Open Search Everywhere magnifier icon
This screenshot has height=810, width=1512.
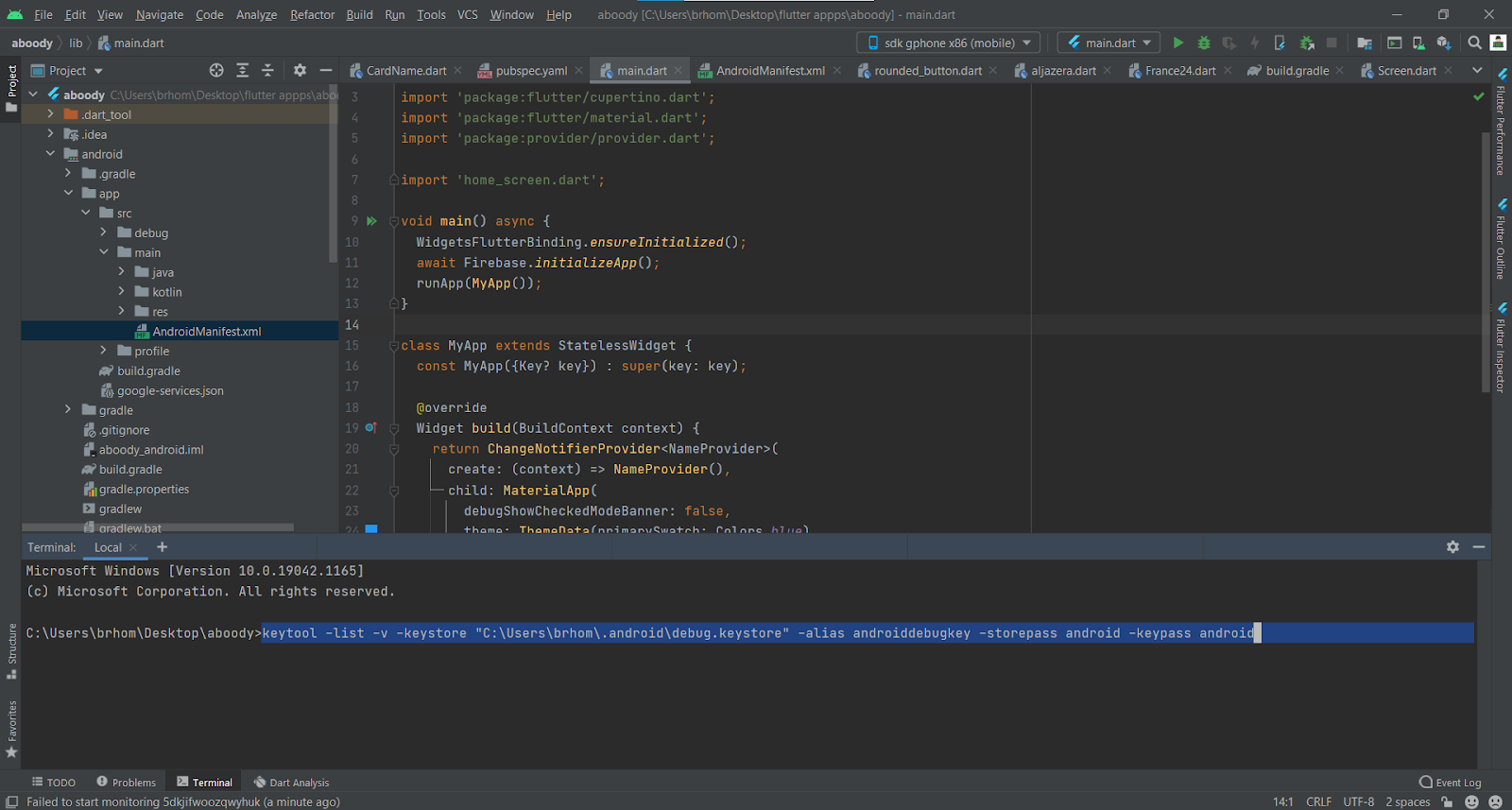pyautogui.click(x=1474, y=43)
